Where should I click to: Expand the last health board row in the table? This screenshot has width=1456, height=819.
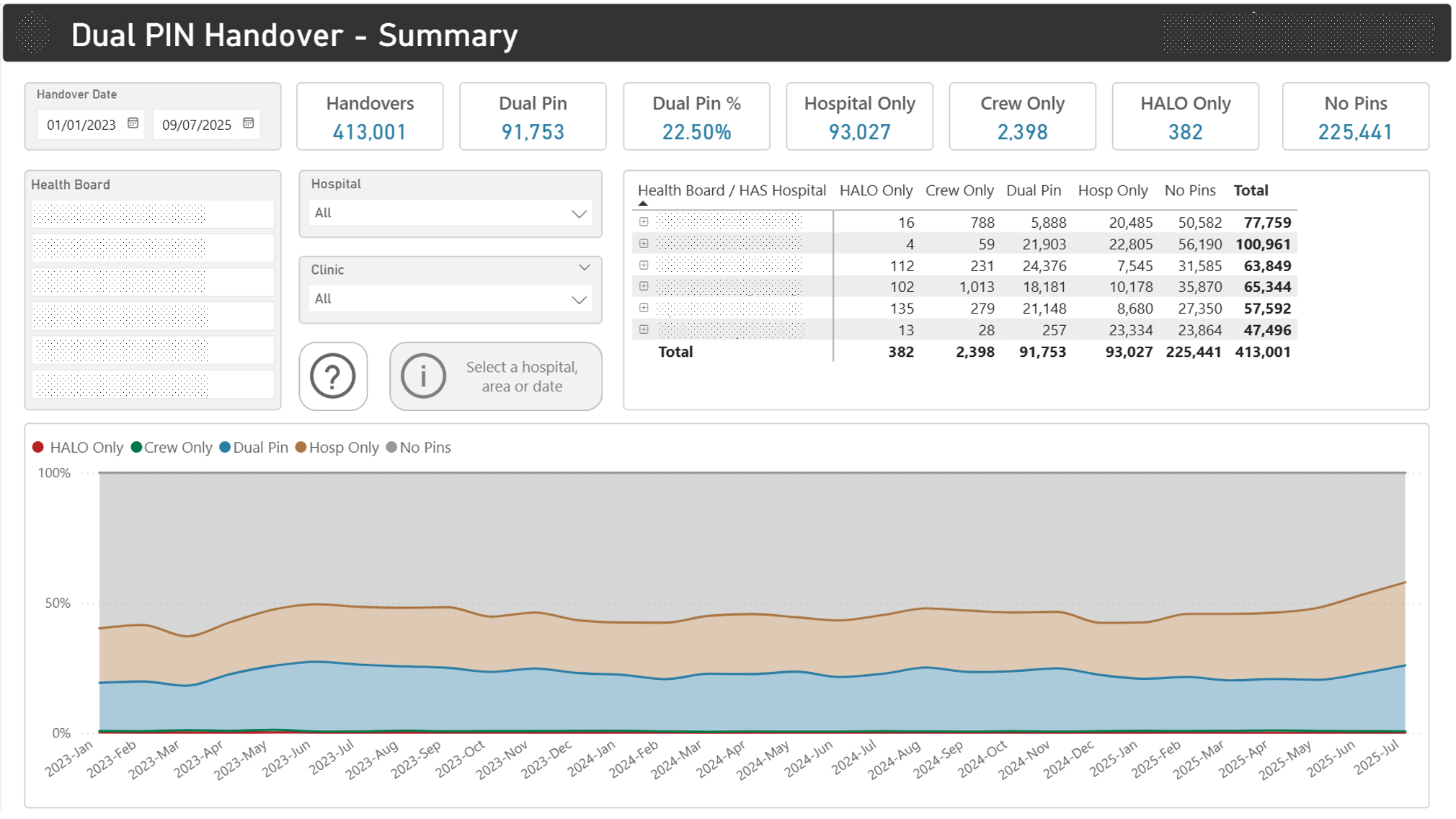pos(643,329)
